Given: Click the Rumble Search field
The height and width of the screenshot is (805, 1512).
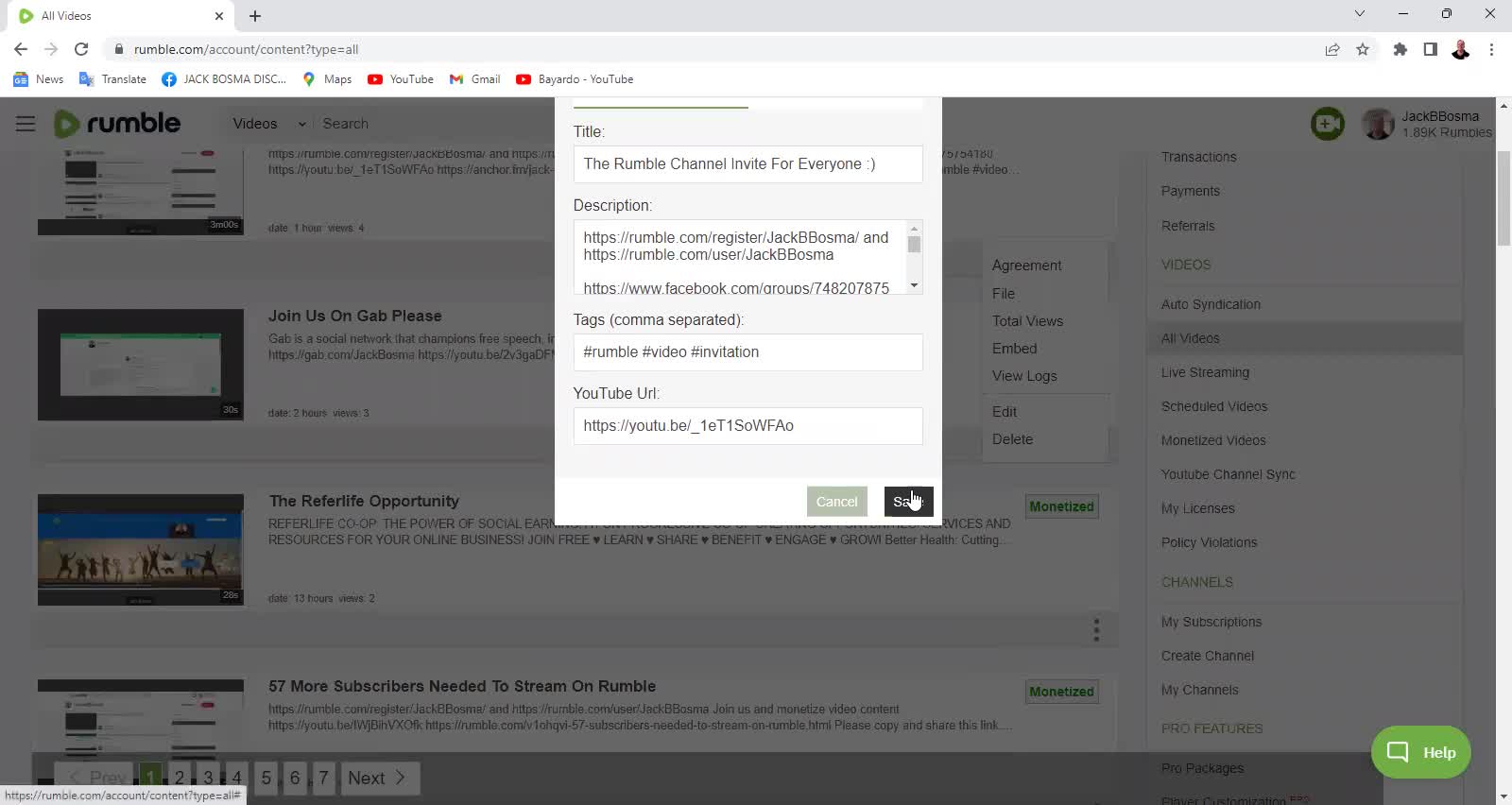Looking at the screenshot, I should (435, 124).
